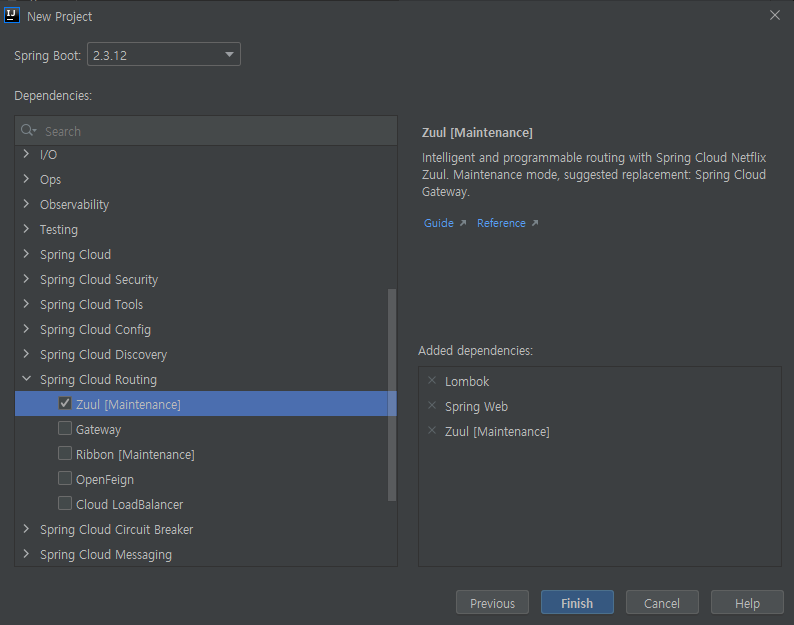Screen dimensions: 794x625
Task: Select Zuul [Maintenance] text in added dependencies
Action: point(497,432)
